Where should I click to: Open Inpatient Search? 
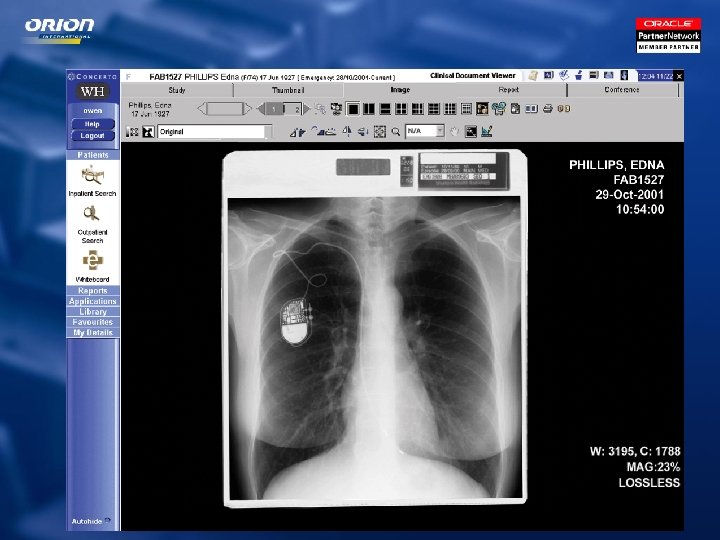point(92,181)
